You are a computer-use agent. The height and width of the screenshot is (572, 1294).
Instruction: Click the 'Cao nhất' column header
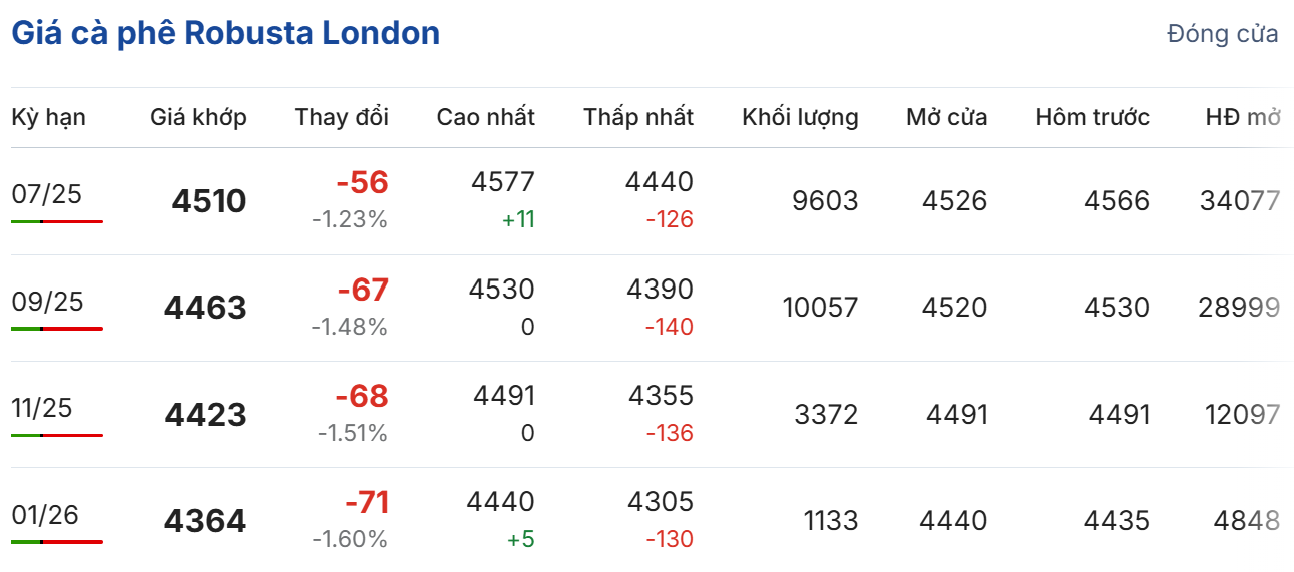[485, 117]
